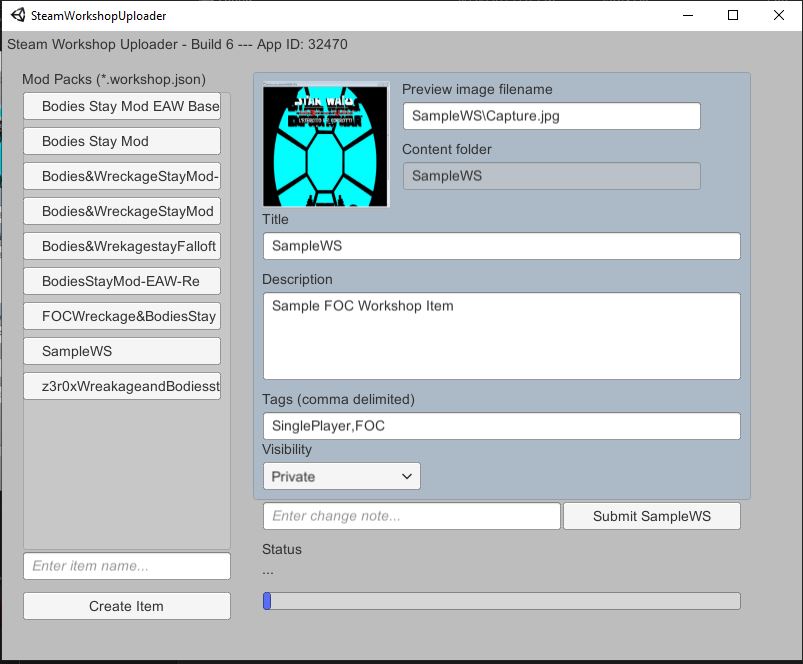Open FOCWreckage&BodiesStay mod pack
The width and height of the screenshot is (803, 664).
[x=122, y=316]
